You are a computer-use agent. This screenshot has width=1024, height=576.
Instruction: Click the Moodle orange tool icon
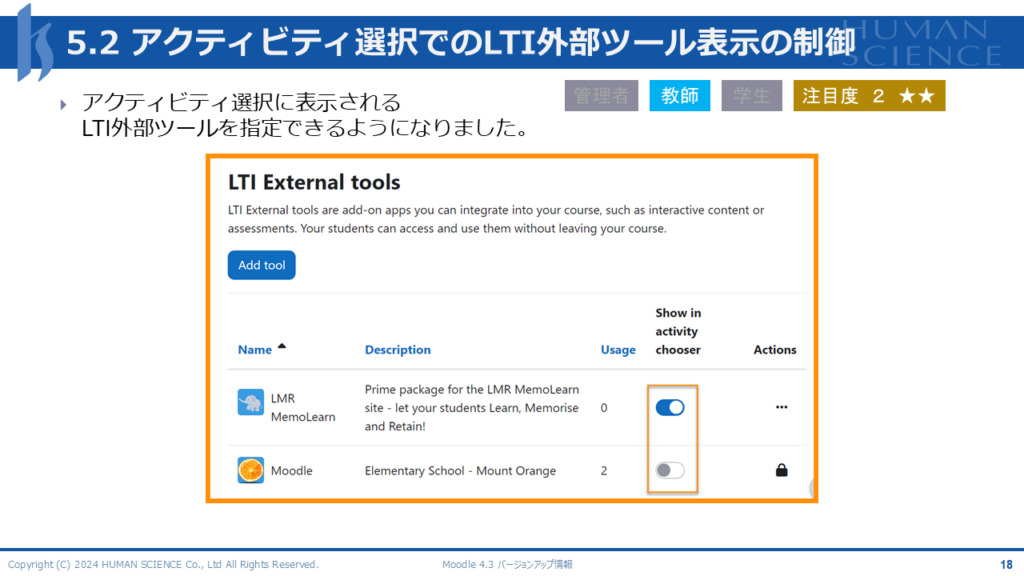pyautogui.click(x=251, y=470)
